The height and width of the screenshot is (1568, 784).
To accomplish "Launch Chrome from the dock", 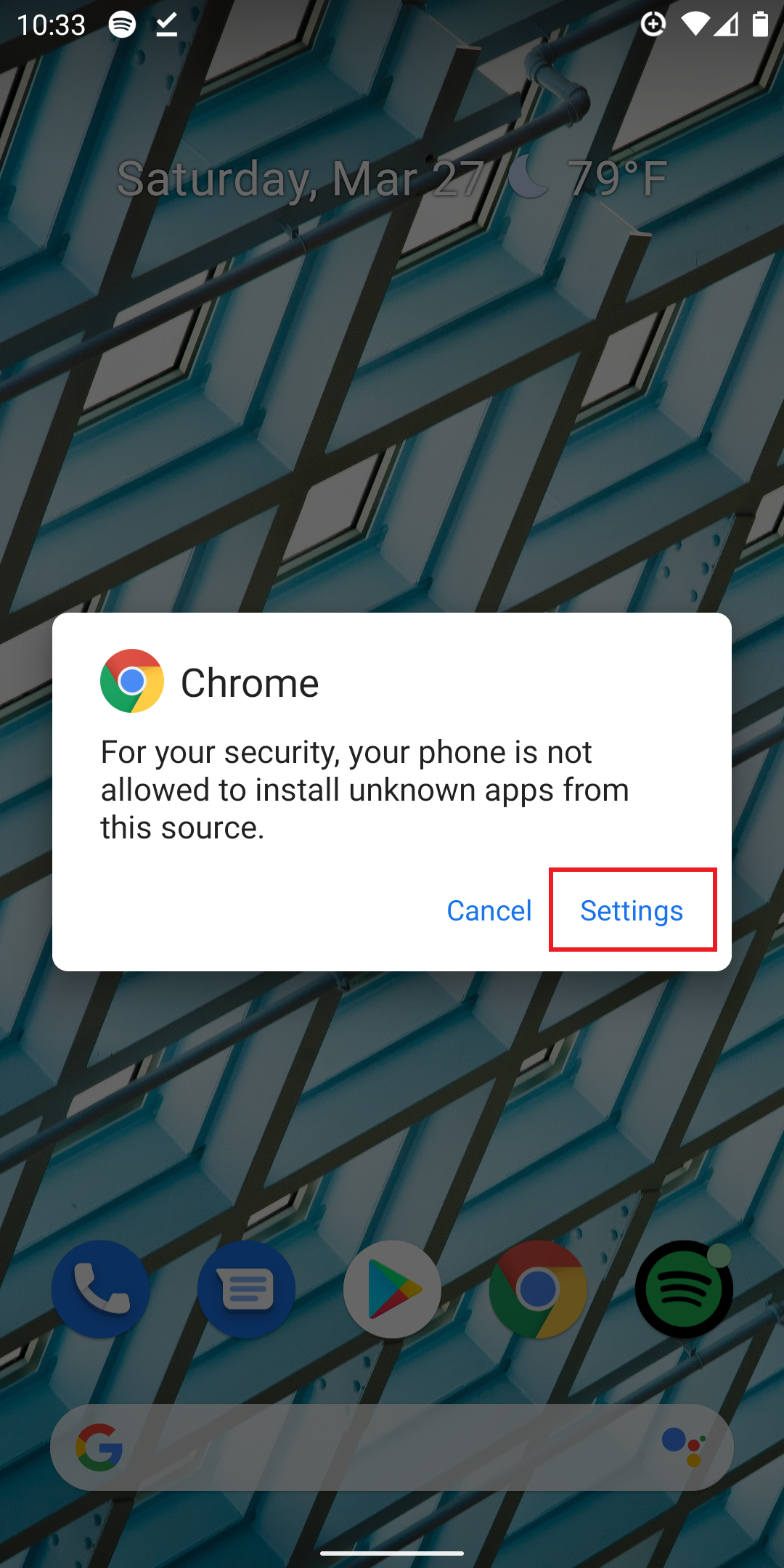I will [538, 1289].
